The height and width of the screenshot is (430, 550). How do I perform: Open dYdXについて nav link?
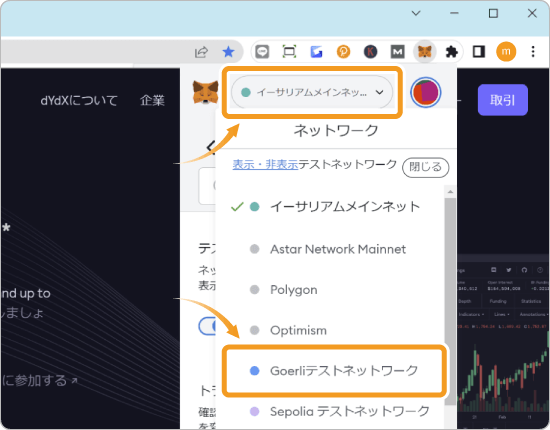coord(79,101)
